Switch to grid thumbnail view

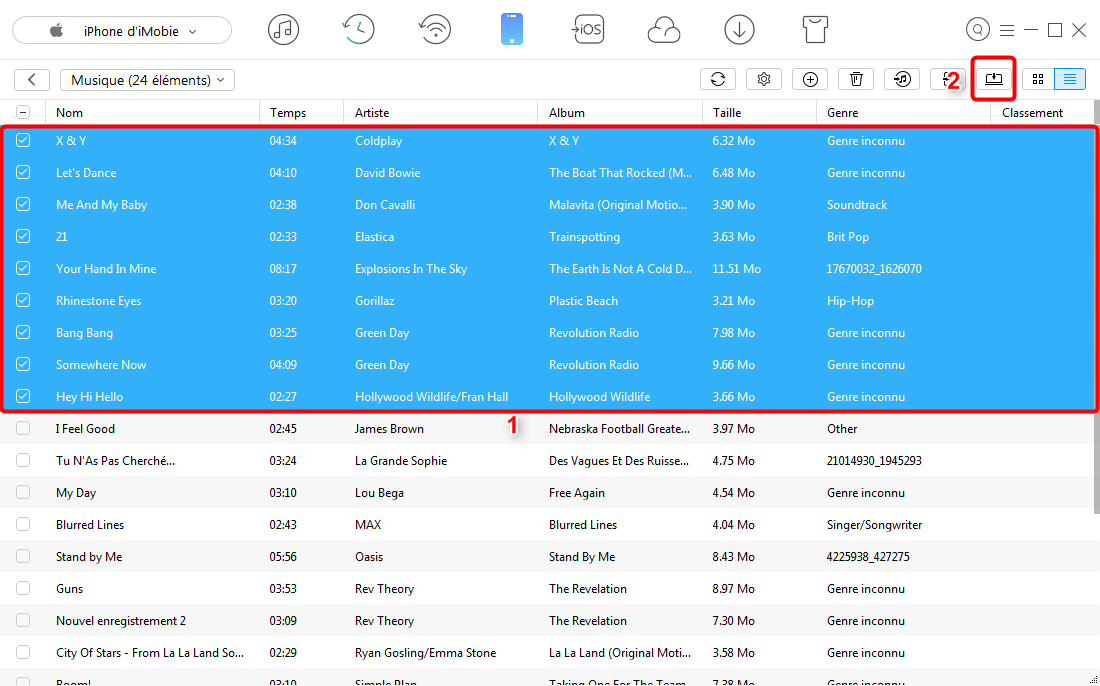click(1038, 79)
